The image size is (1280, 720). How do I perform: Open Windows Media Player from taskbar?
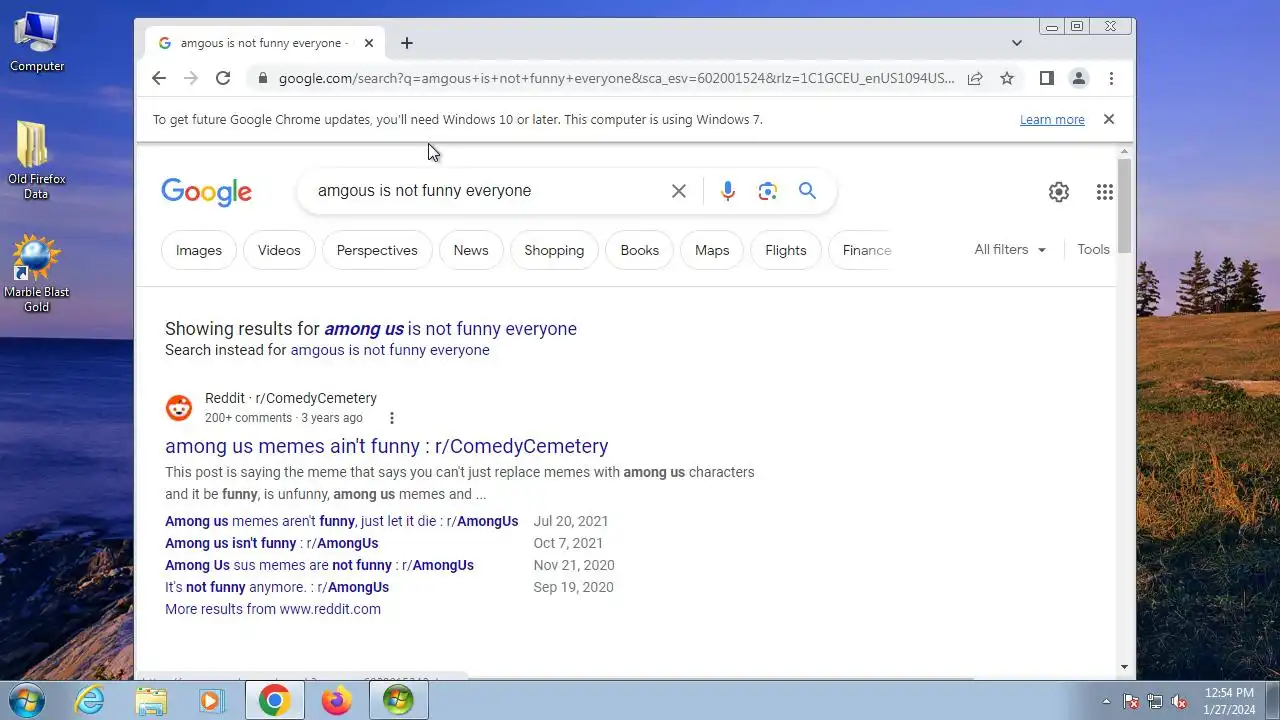click(211, 701)
